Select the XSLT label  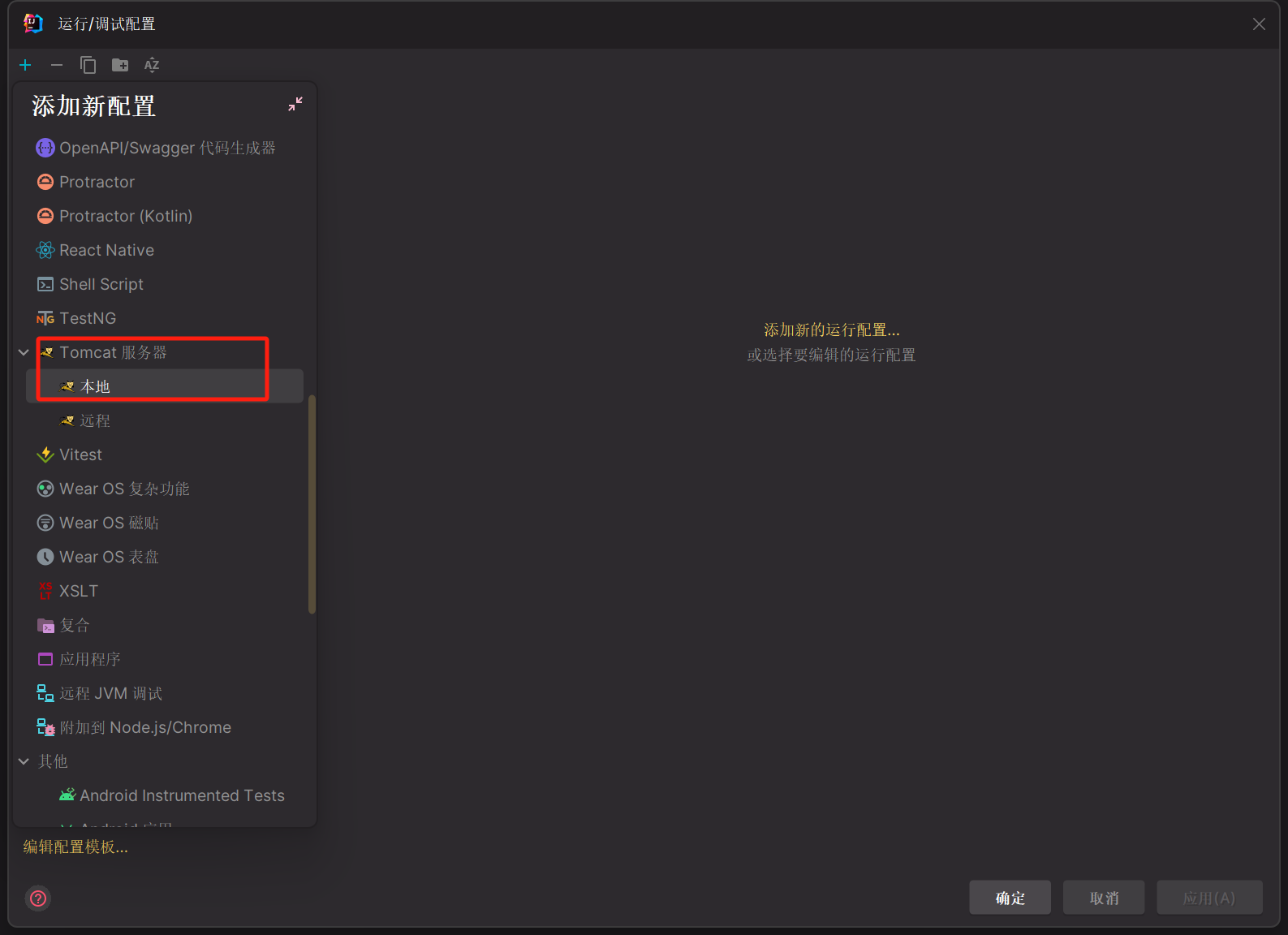tap(79, 591)
